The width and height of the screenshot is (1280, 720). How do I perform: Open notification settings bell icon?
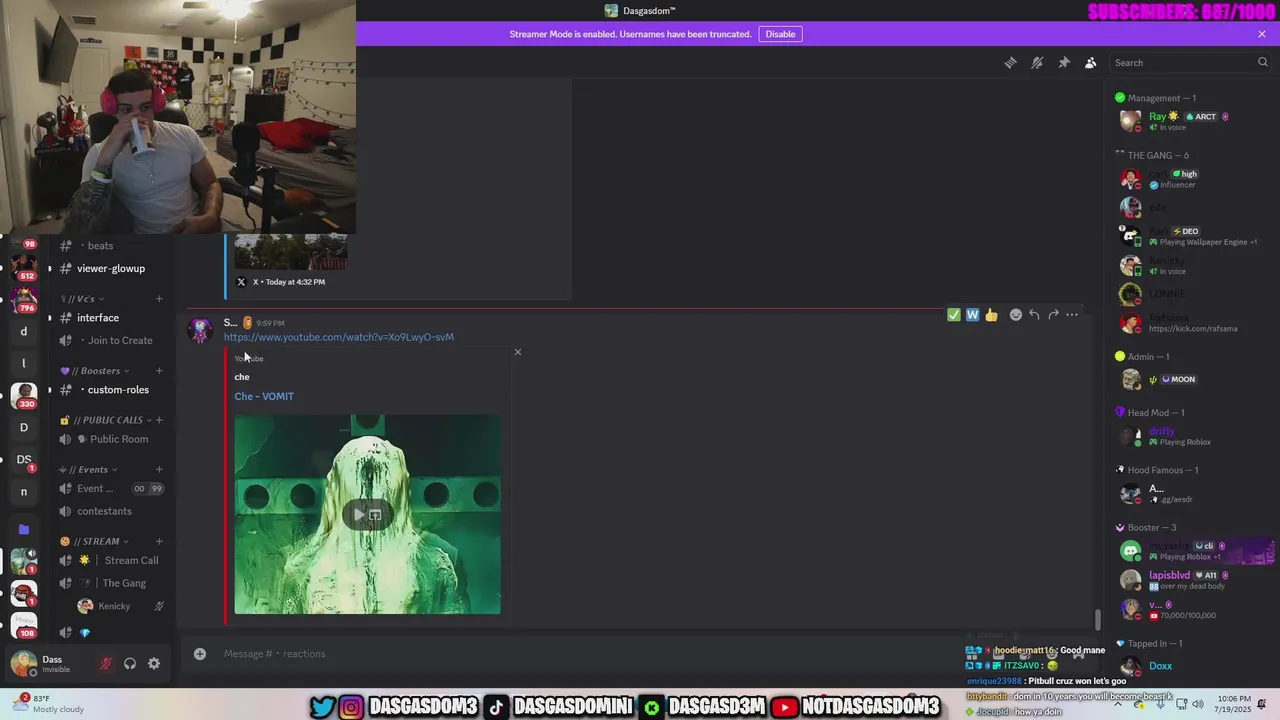click(x=1037, y=62)
